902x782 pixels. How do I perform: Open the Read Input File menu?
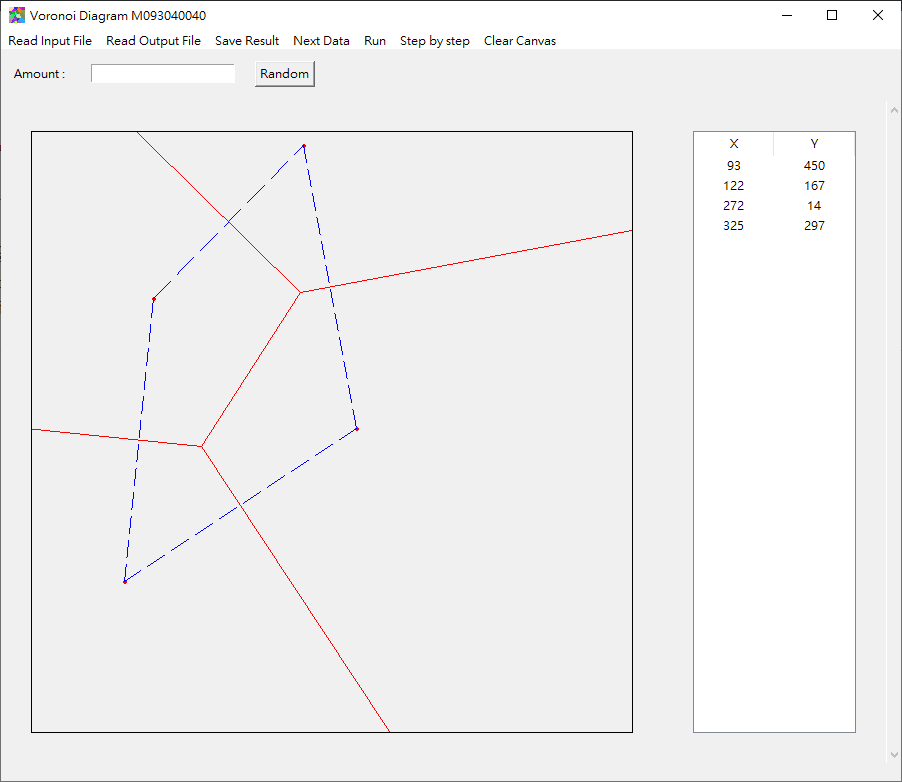pyautogui.click(x=50, y=41)
